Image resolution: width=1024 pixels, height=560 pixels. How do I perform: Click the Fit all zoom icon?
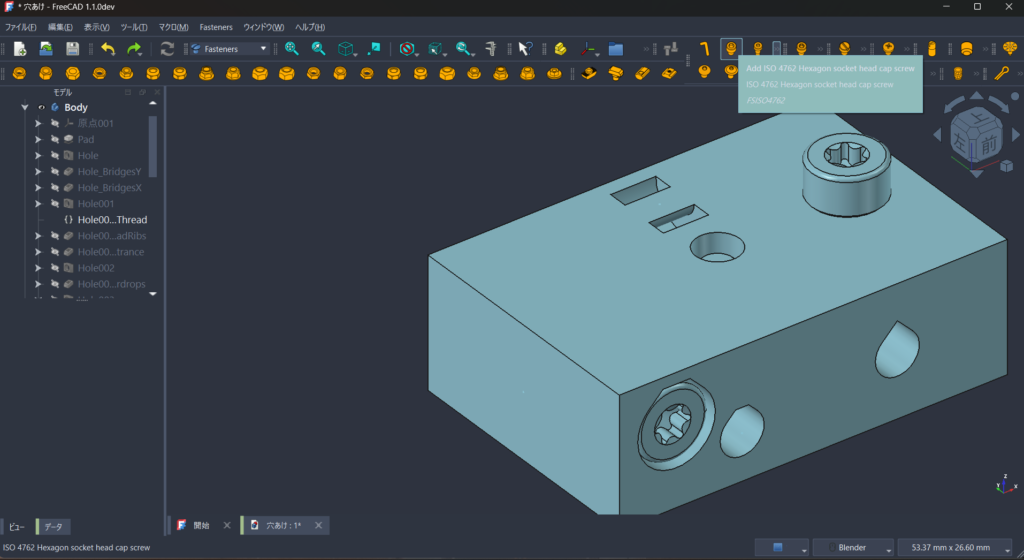click(292, 49)
